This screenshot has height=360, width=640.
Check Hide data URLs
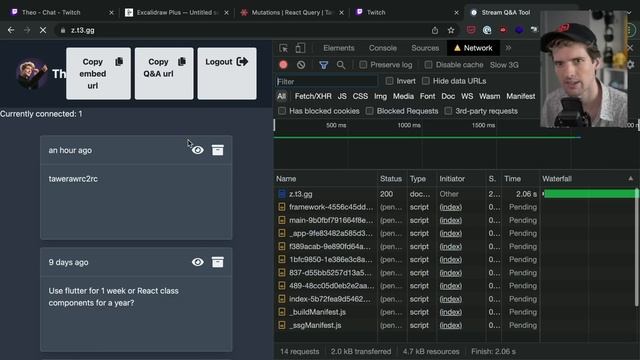click(x=426, y=81)
